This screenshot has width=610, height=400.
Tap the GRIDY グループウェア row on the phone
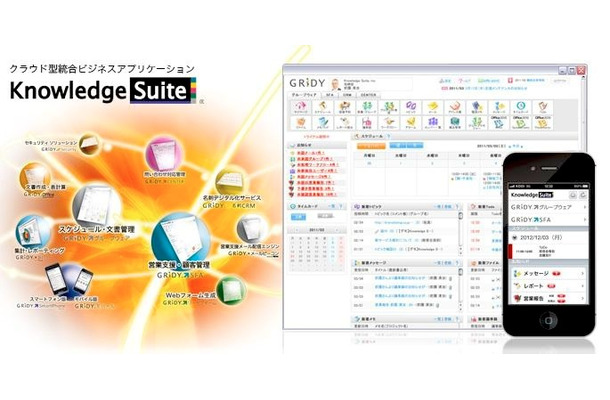(549, 207)
